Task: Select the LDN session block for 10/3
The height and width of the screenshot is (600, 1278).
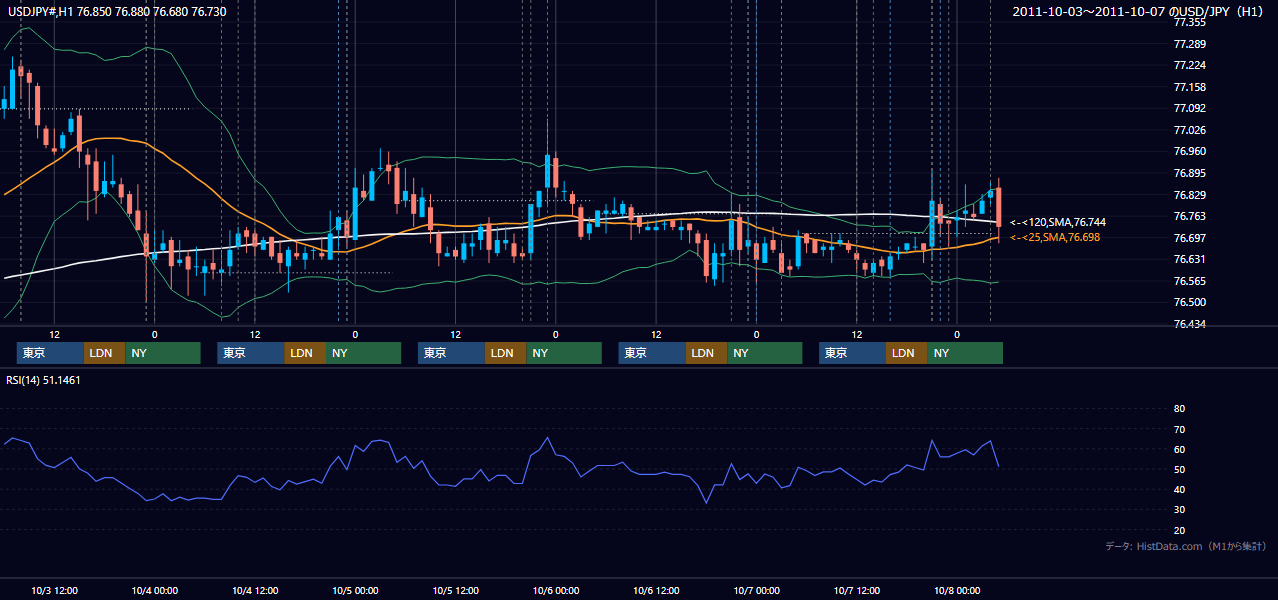Action: [105, 353]
